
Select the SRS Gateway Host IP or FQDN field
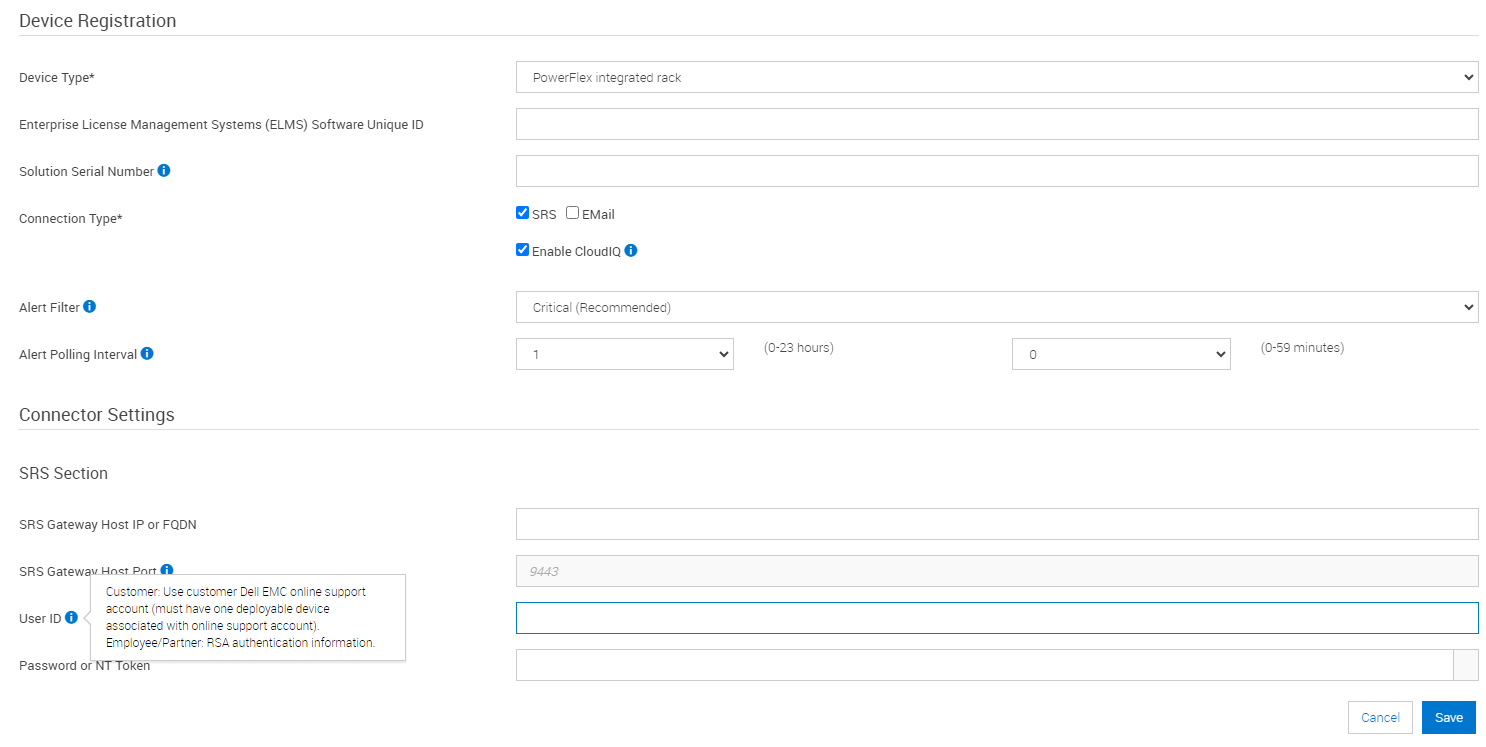(996, 524)
